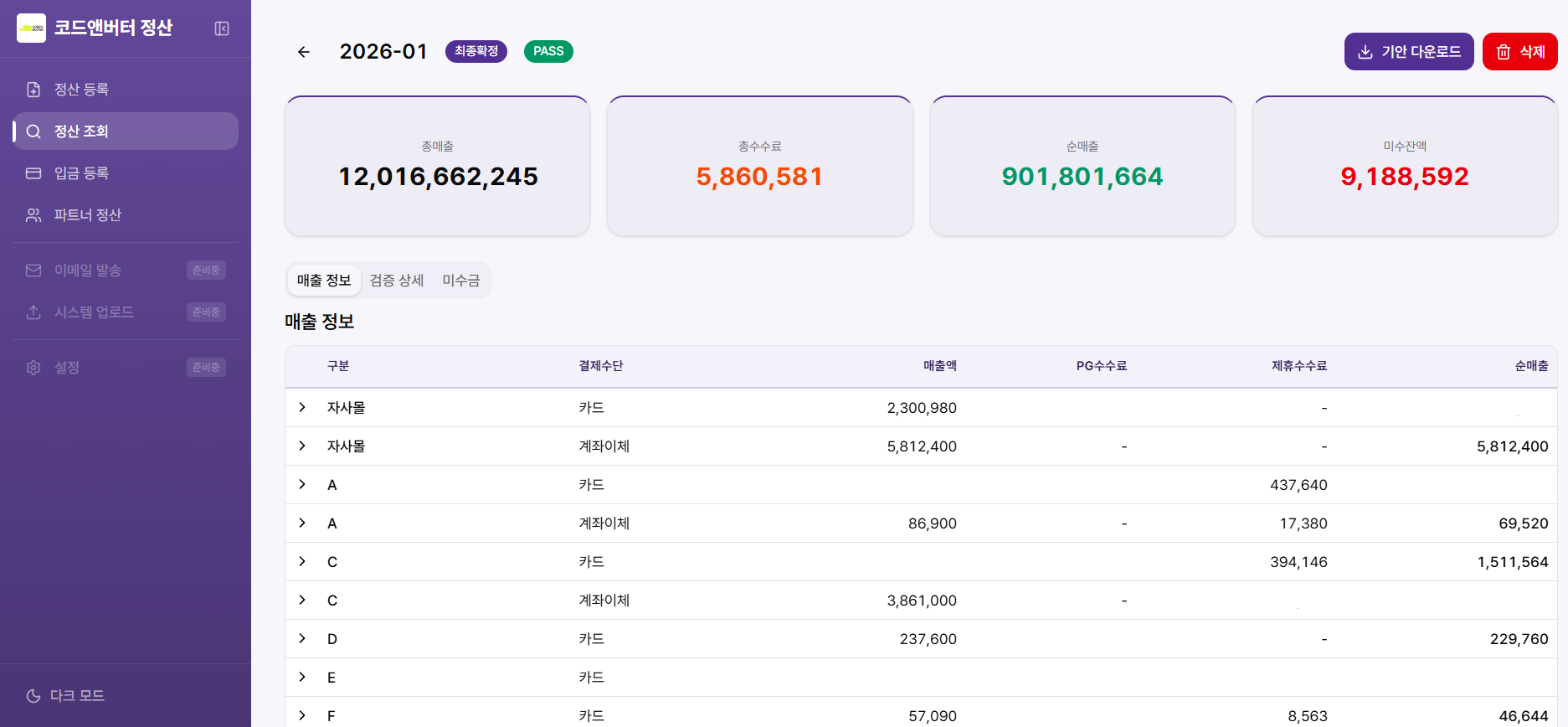Click the 기안 다운로드 button
1568x727 pixels.
1408,52
